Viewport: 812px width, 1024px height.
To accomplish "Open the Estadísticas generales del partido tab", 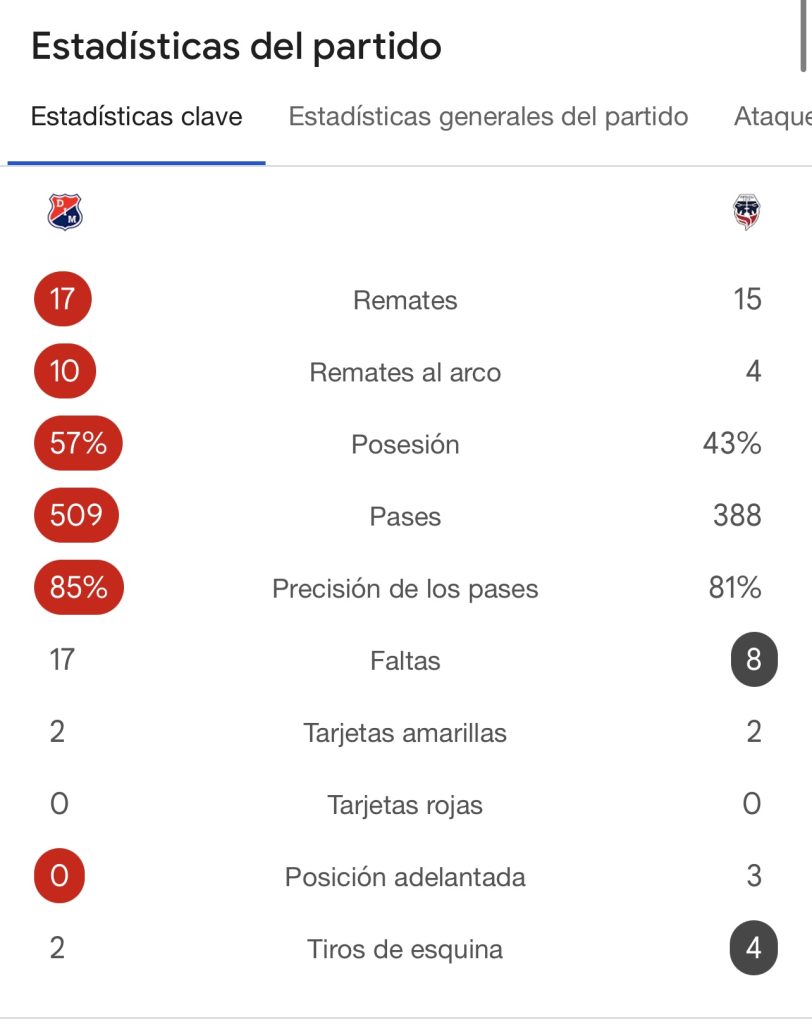I will point(488,117).
